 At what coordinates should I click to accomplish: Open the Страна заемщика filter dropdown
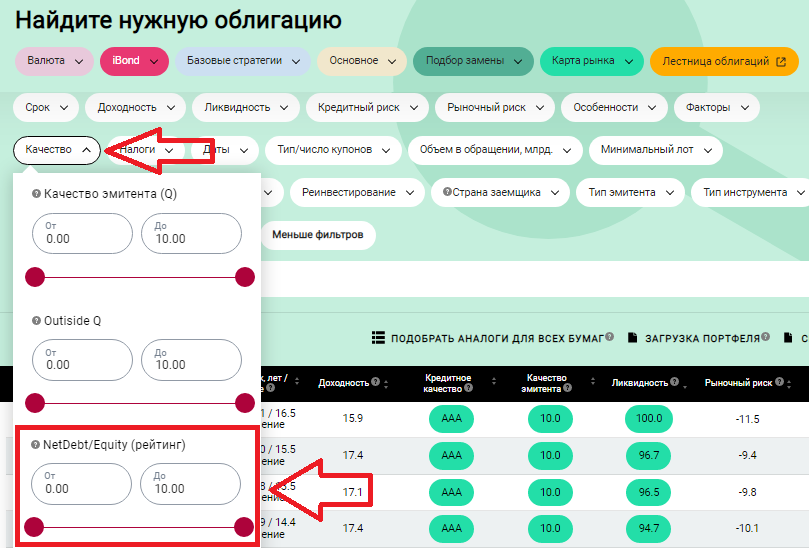(x=500, y=192)
